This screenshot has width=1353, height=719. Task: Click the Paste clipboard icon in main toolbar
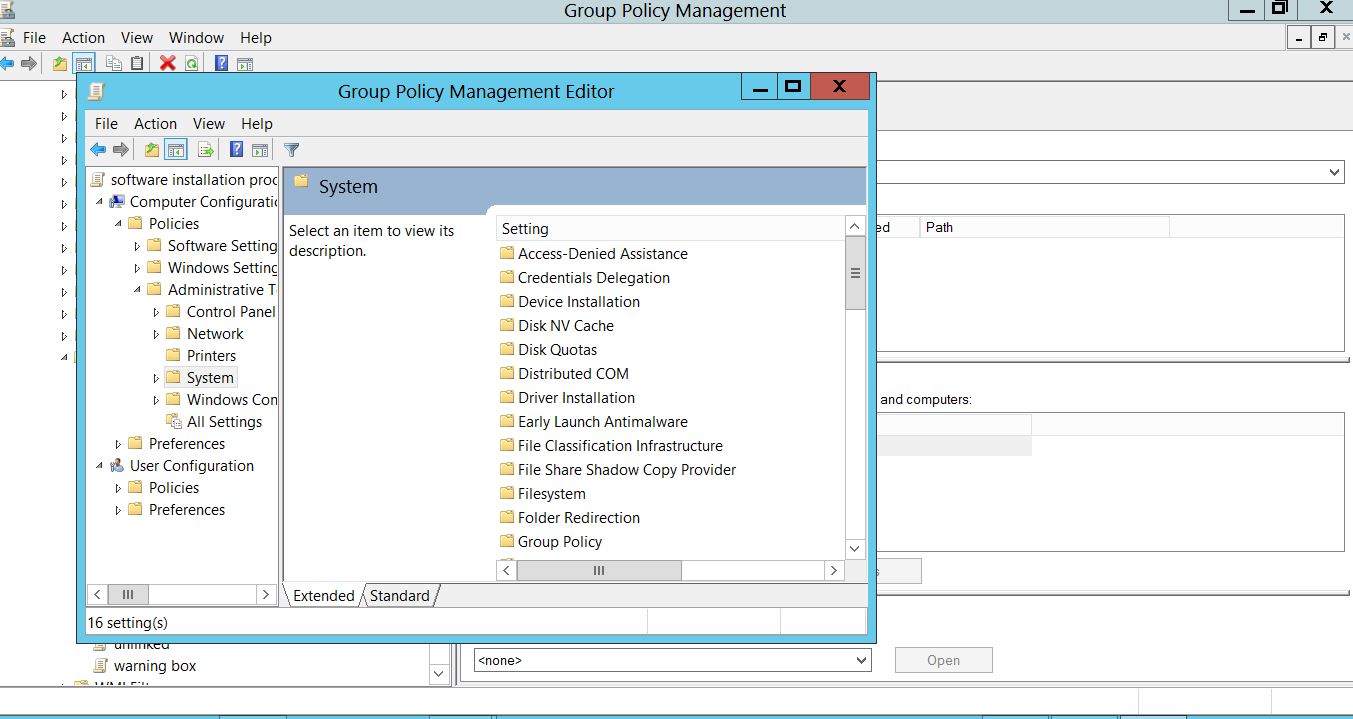[x=137, y=63]
